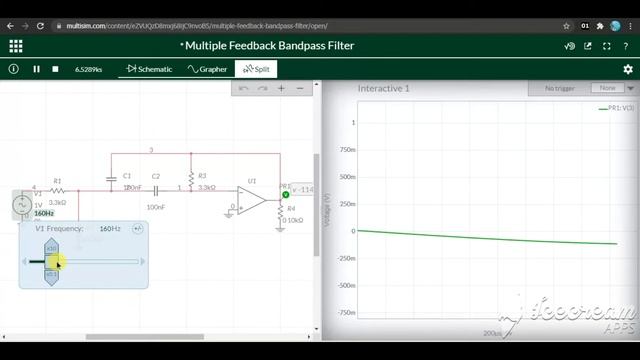The height and width of the screenshot is (360, 640).
Task: Reload the page with refresh icon
Action: [40, 26]
